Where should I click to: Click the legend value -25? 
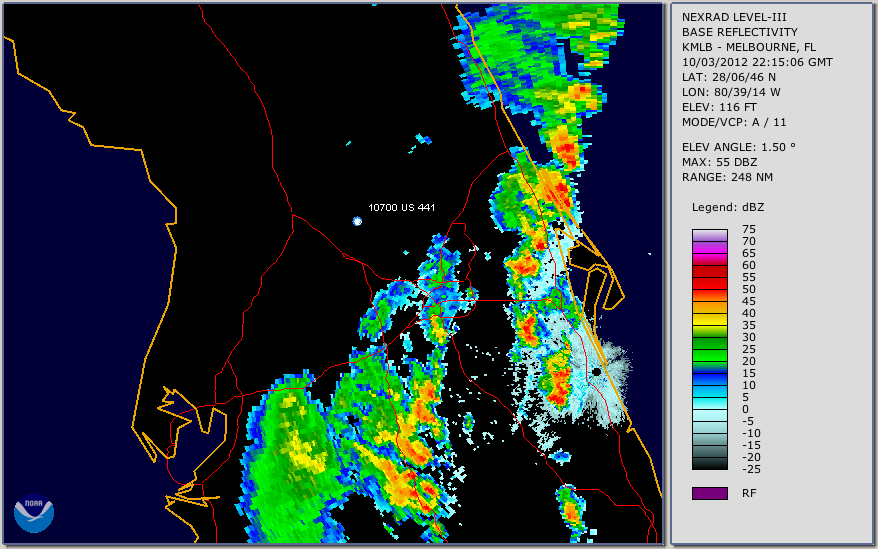point(751,469)
